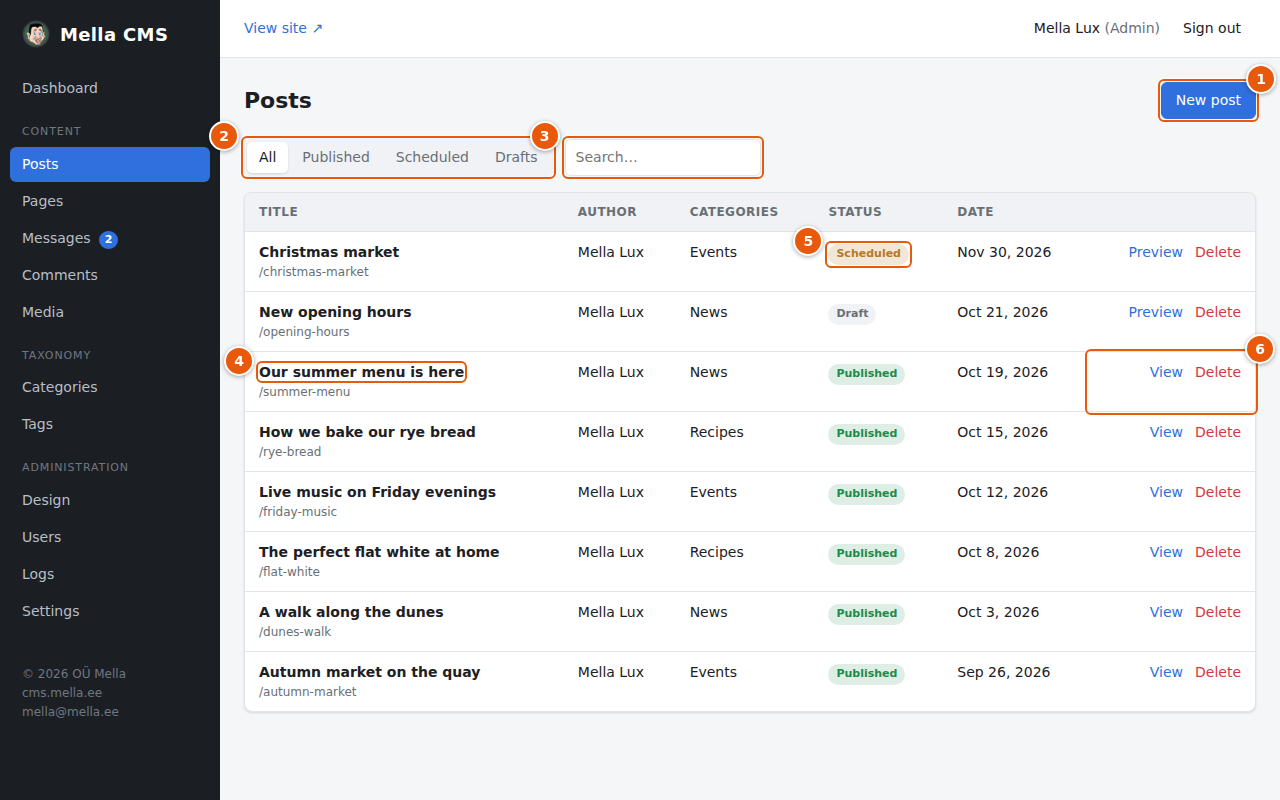1280x800 pixels.
Task: Focus the Search posts field
Action: pyautogui.click(x=663, y=157)
